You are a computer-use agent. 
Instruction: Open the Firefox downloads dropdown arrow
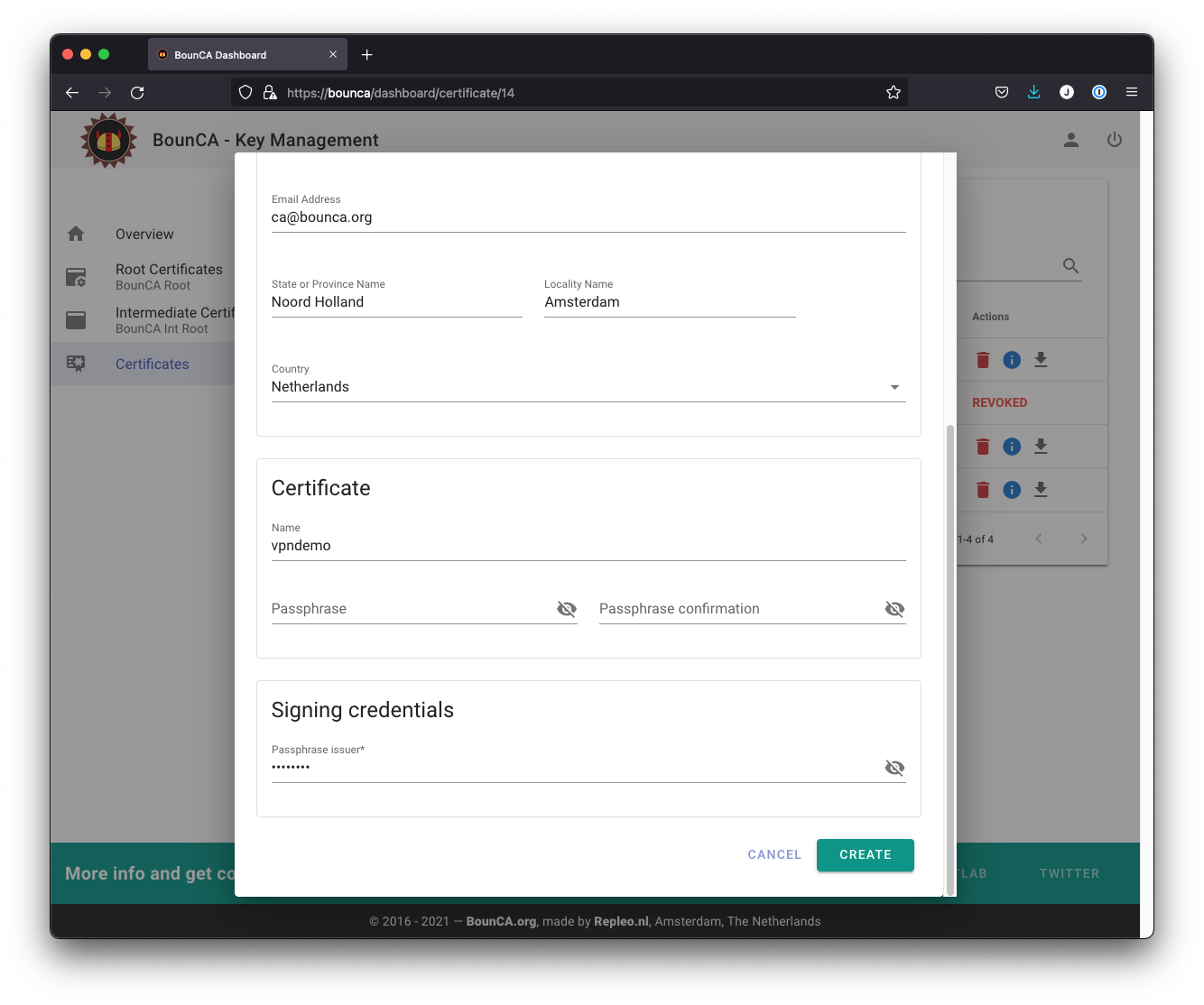(x=1033, y=91)
